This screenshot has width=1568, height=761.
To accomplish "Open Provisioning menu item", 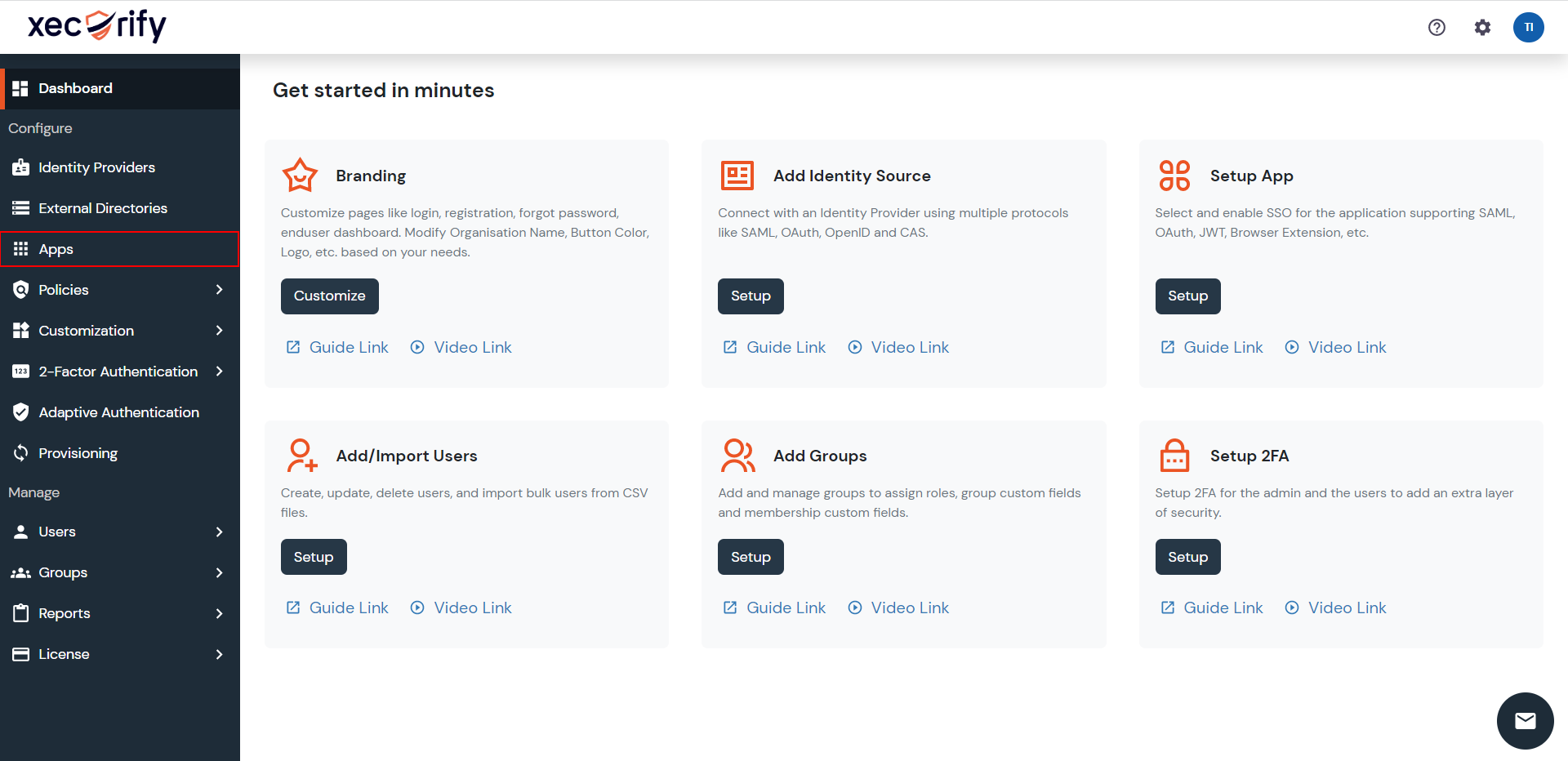I will 120,453.
